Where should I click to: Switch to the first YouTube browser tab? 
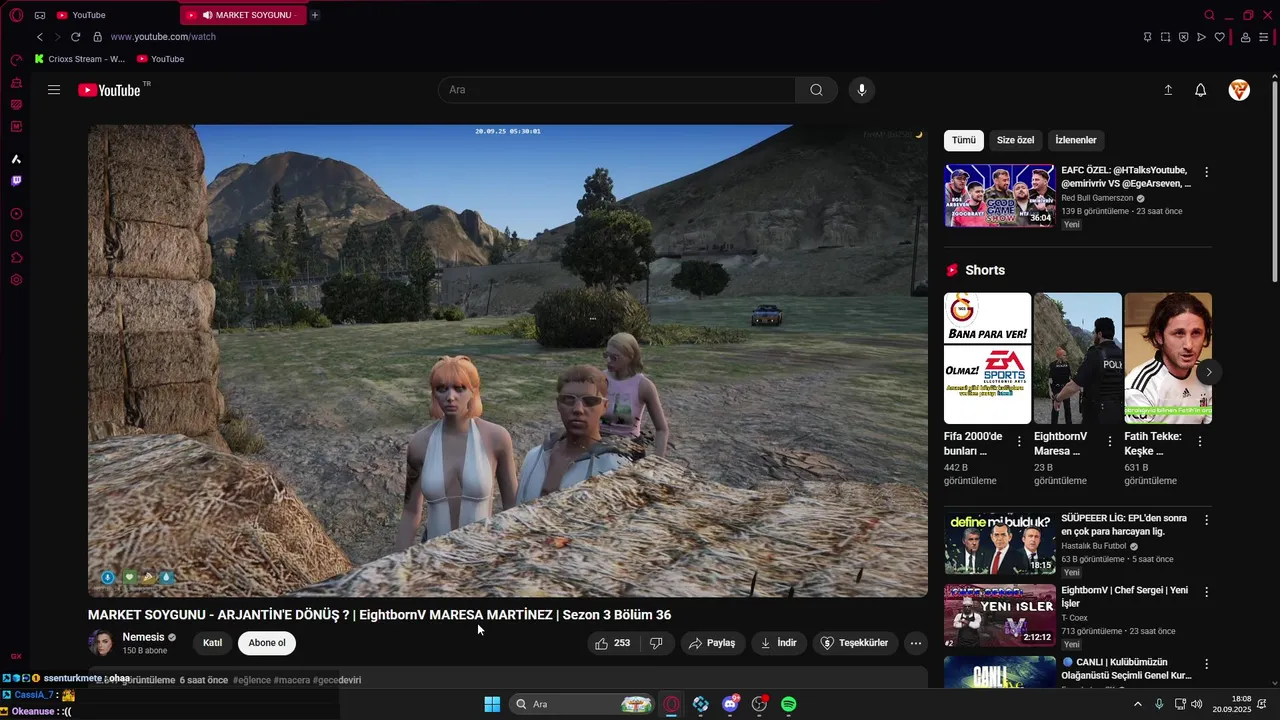(x=110, y=15)
